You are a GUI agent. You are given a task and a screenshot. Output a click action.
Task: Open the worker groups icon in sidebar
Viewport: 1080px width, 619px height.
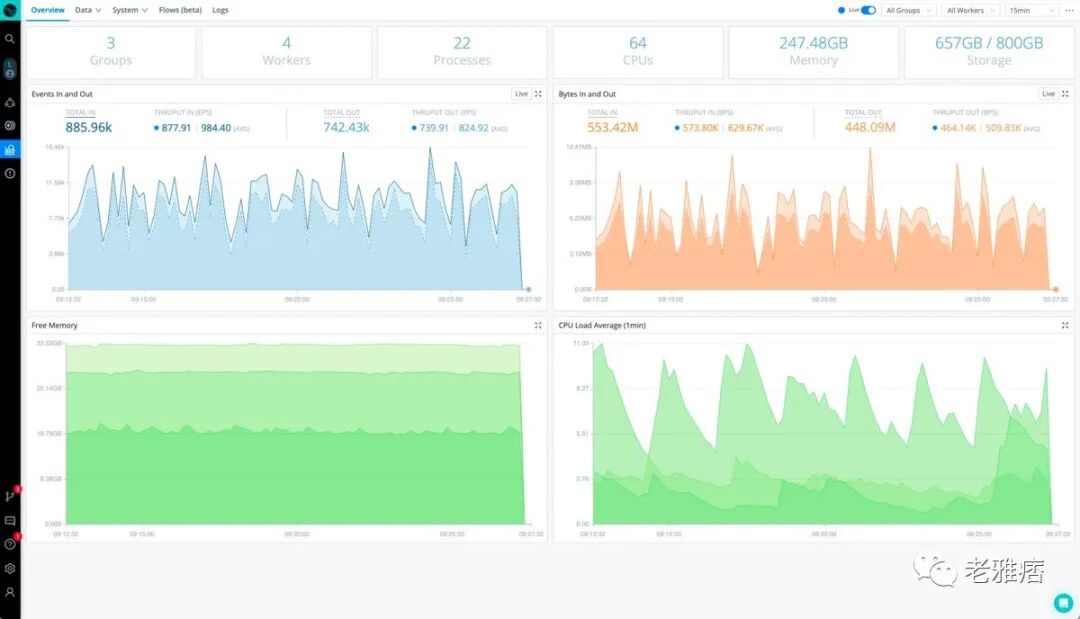pos(10,103)
